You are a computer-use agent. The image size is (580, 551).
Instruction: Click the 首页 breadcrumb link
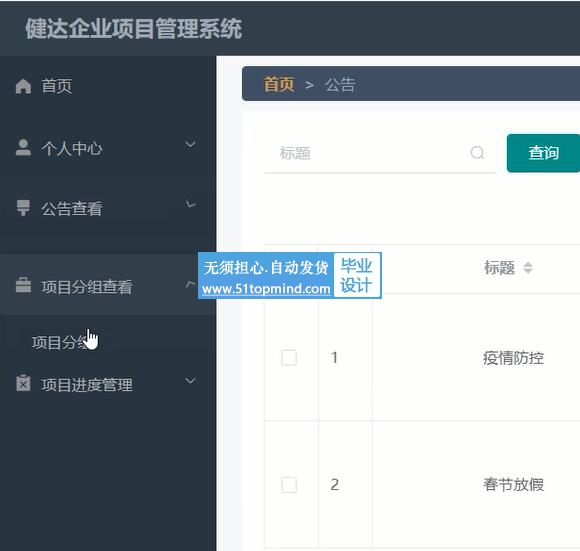pos(279,84)
